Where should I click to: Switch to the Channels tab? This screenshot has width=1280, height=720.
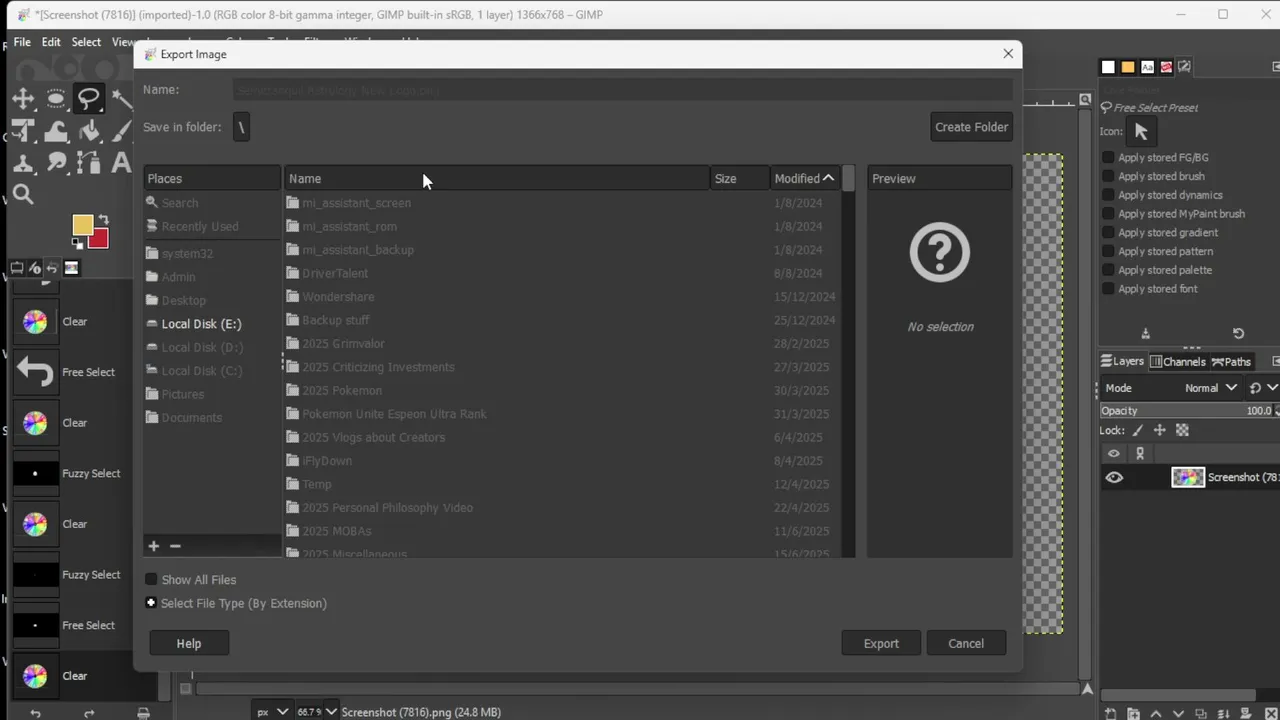[1178, 362]
